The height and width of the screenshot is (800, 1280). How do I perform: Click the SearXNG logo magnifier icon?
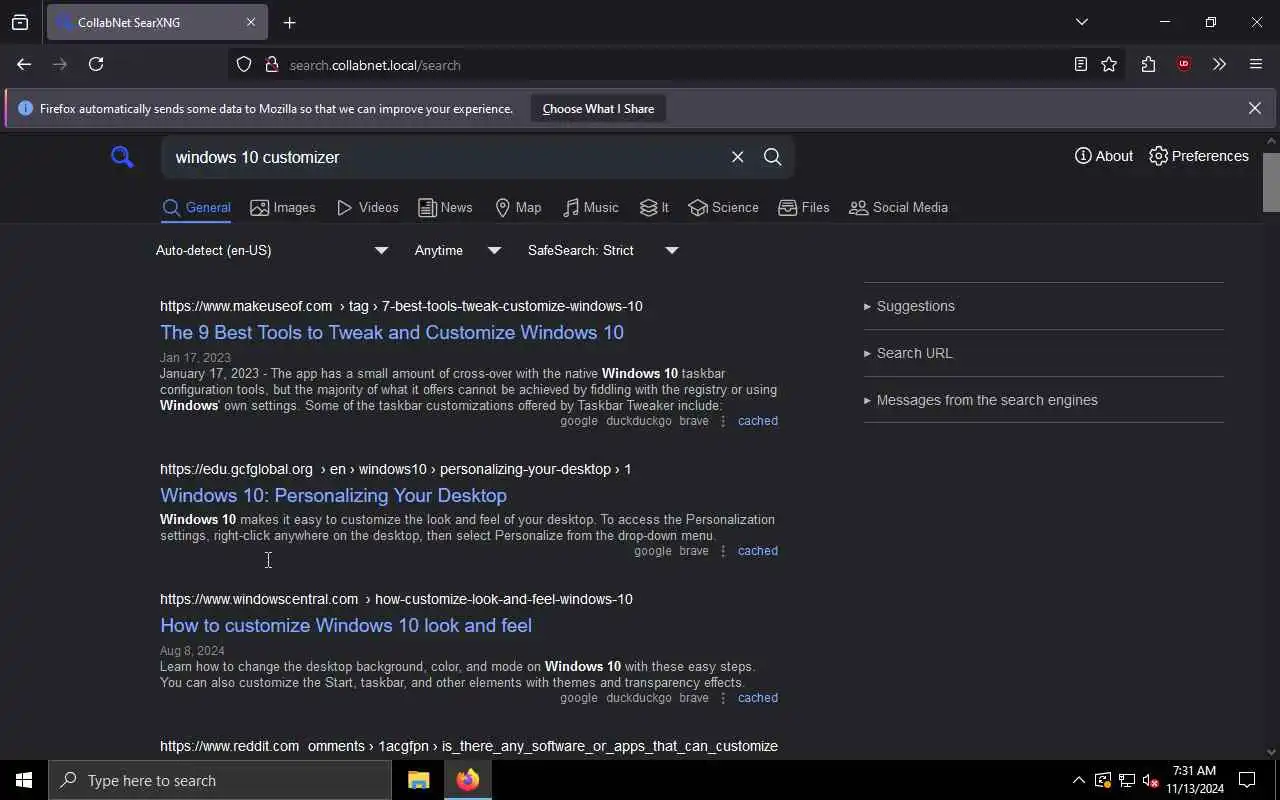point(122,157)
